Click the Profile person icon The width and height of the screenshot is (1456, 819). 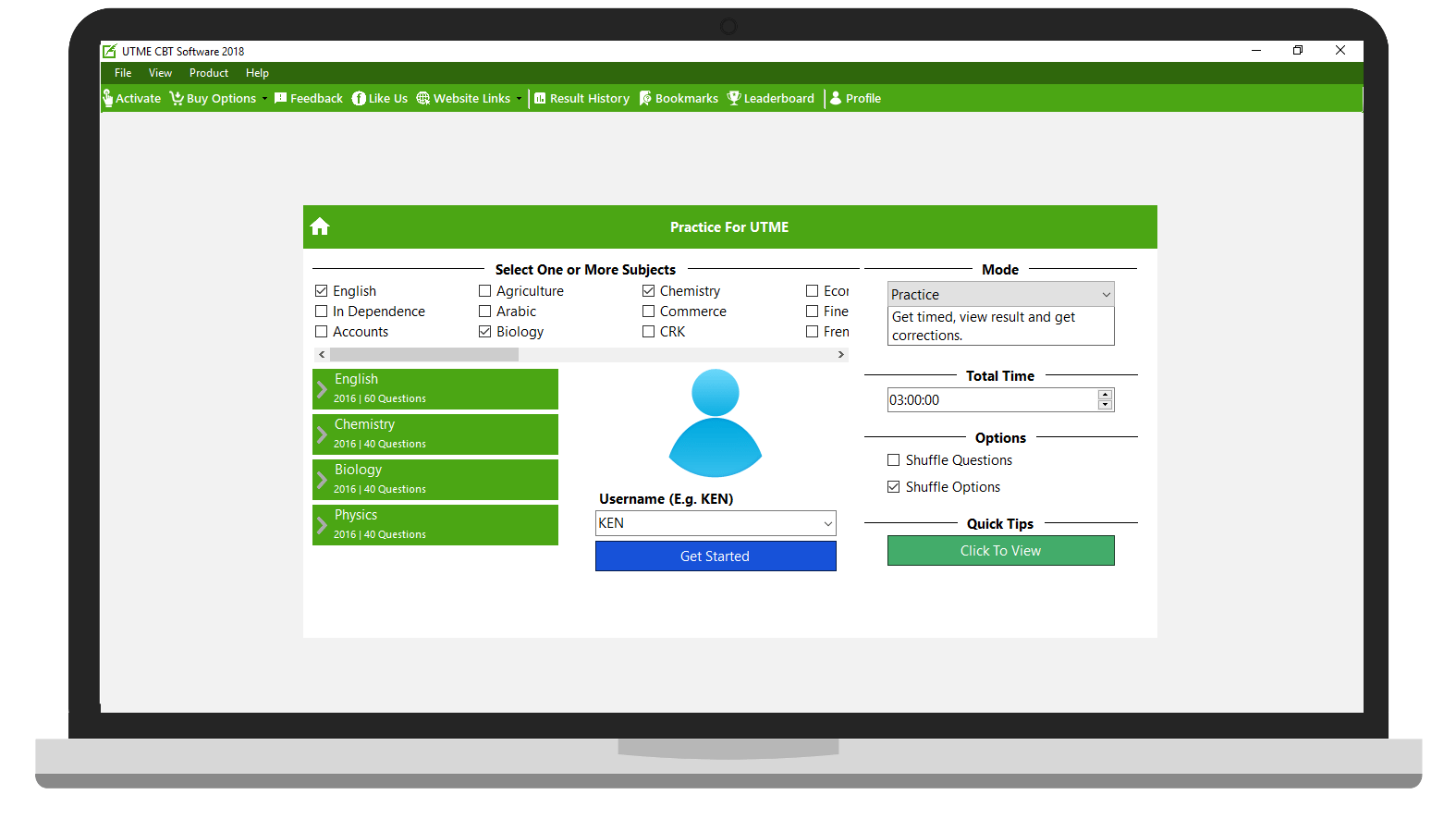836,98
